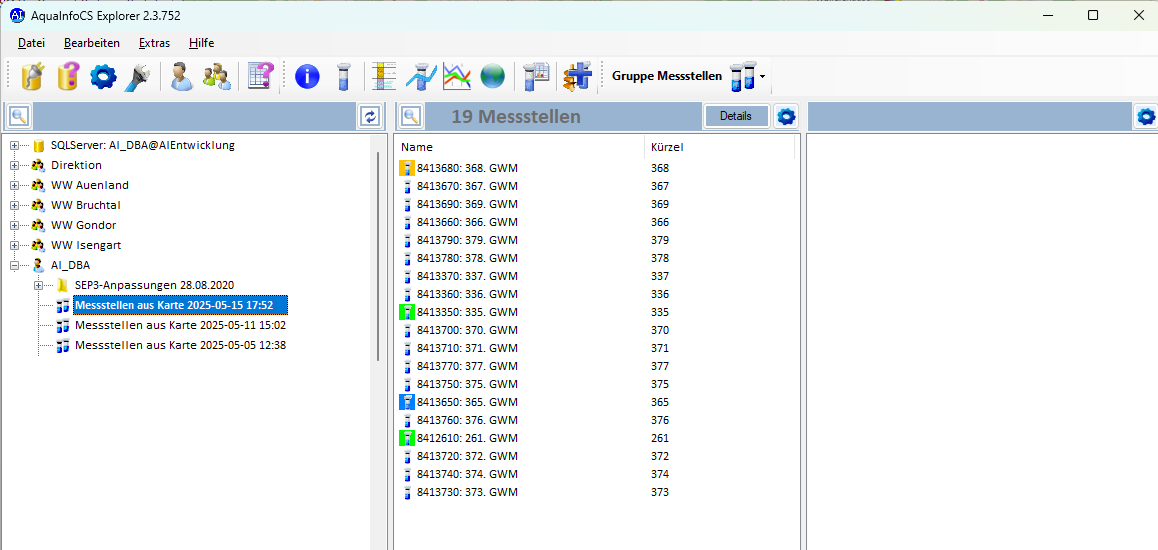Click search magnifier in tree panel

point(19,116)
